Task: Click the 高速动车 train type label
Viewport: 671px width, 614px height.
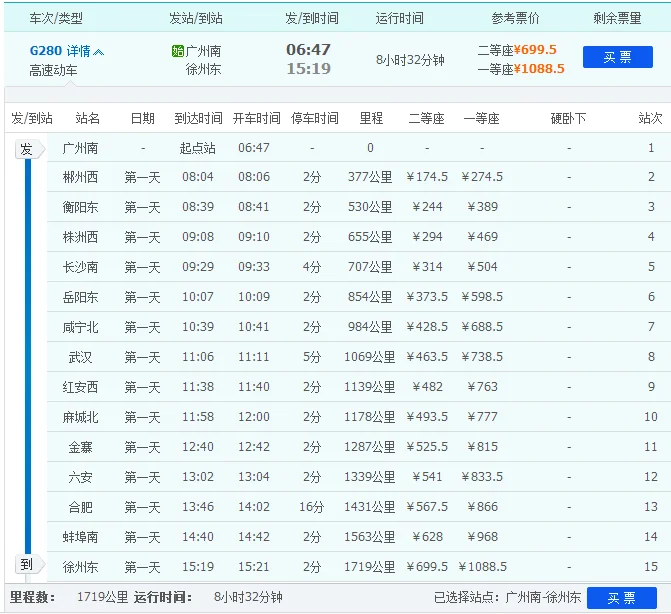Action: pyautogui.click(x=53, y=70)
